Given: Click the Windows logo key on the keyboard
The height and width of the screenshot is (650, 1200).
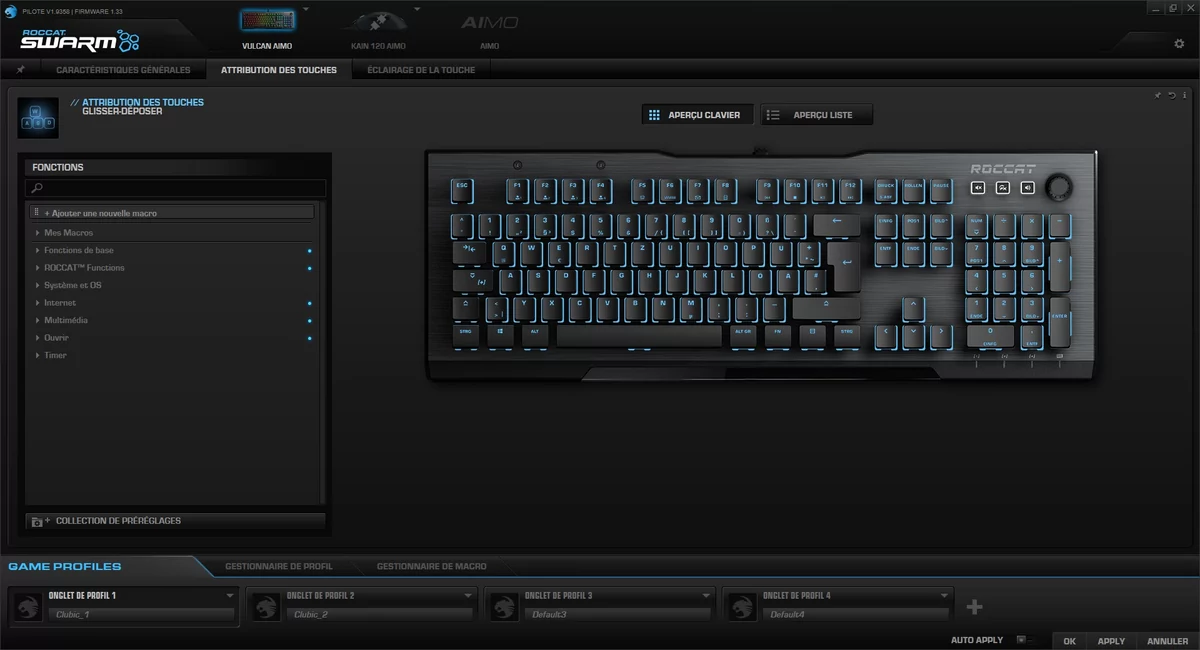Looking at the screenshot, I should 499,335.
